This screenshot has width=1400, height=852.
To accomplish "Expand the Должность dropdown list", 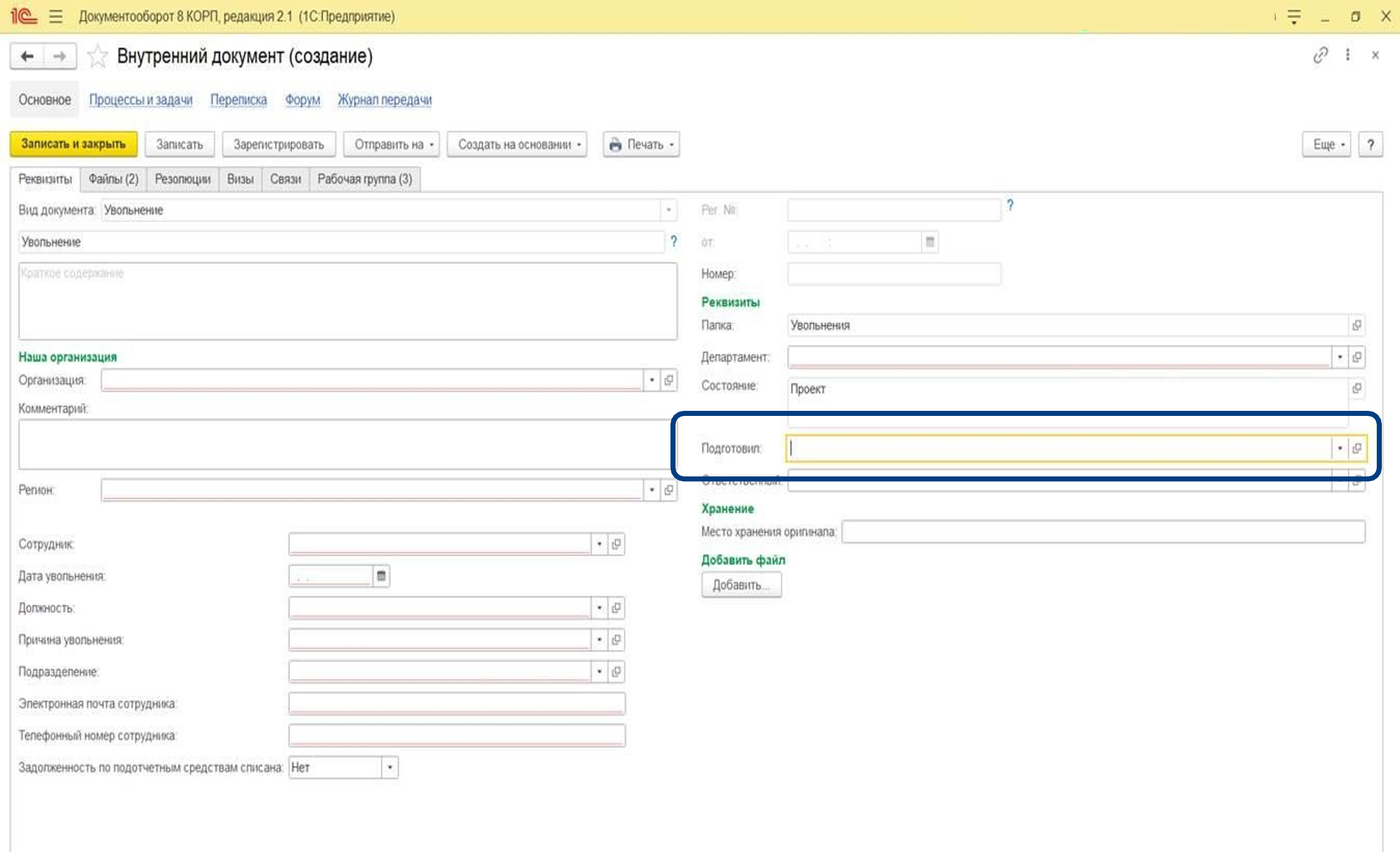I will (599, 608).
